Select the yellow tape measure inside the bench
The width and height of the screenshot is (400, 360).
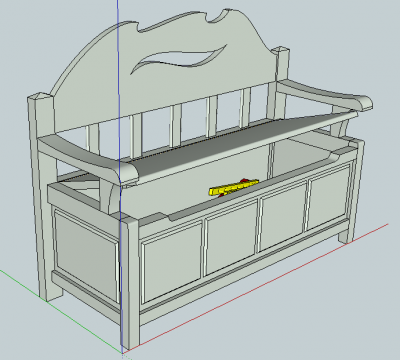[234, 188]
